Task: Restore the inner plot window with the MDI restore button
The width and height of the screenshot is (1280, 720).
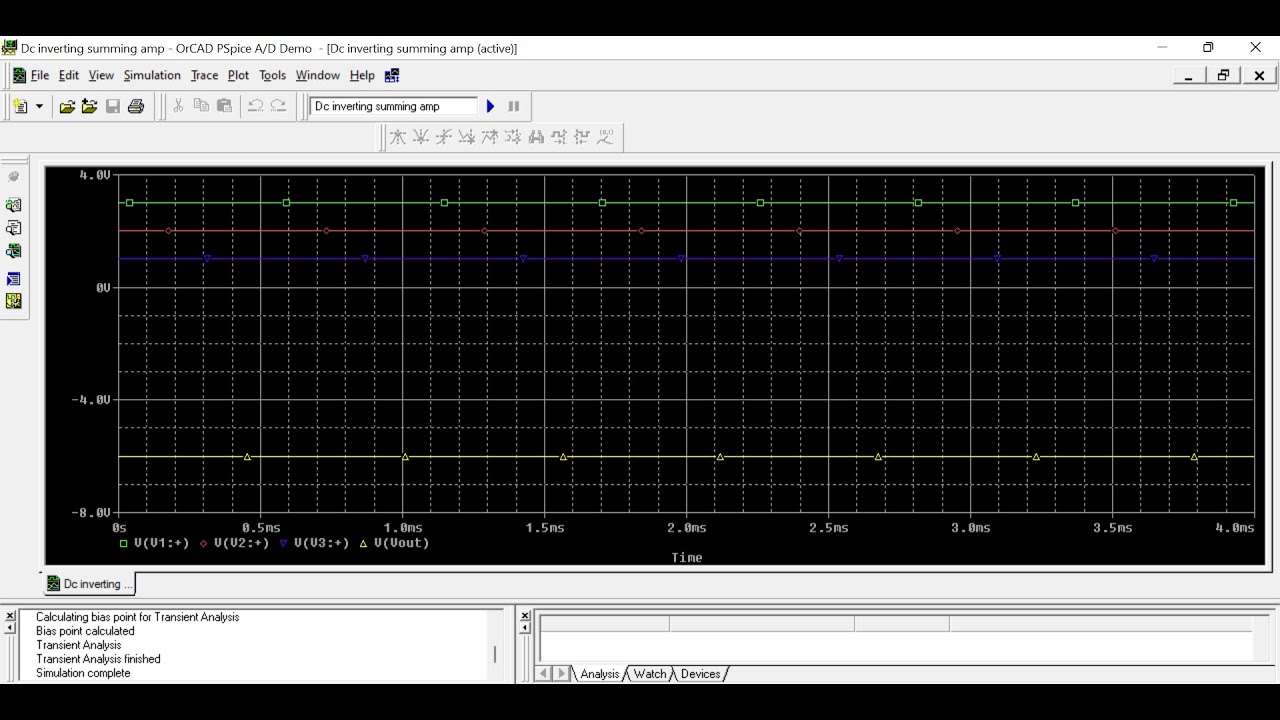Action: (x=1223, y=75)
